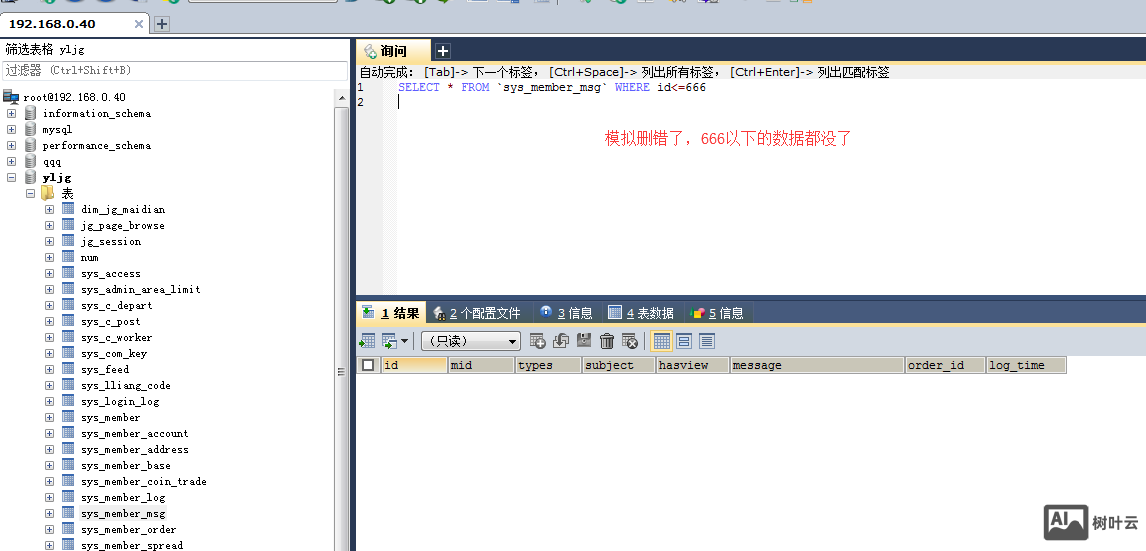Click the insert new row icon

coord(537,341)
